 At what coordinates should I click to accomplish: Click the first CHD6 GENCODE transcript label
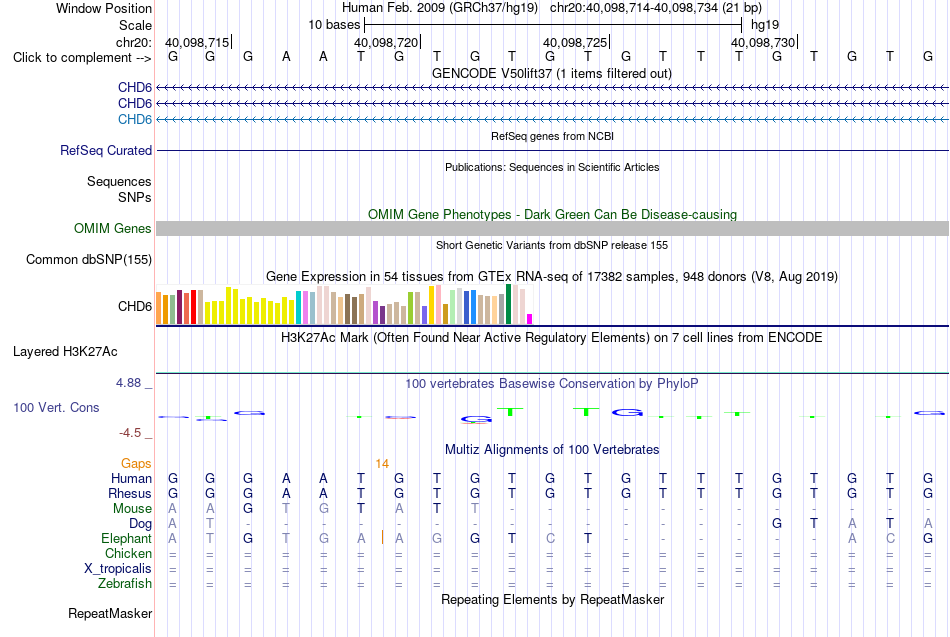click(x=135, y=87)
